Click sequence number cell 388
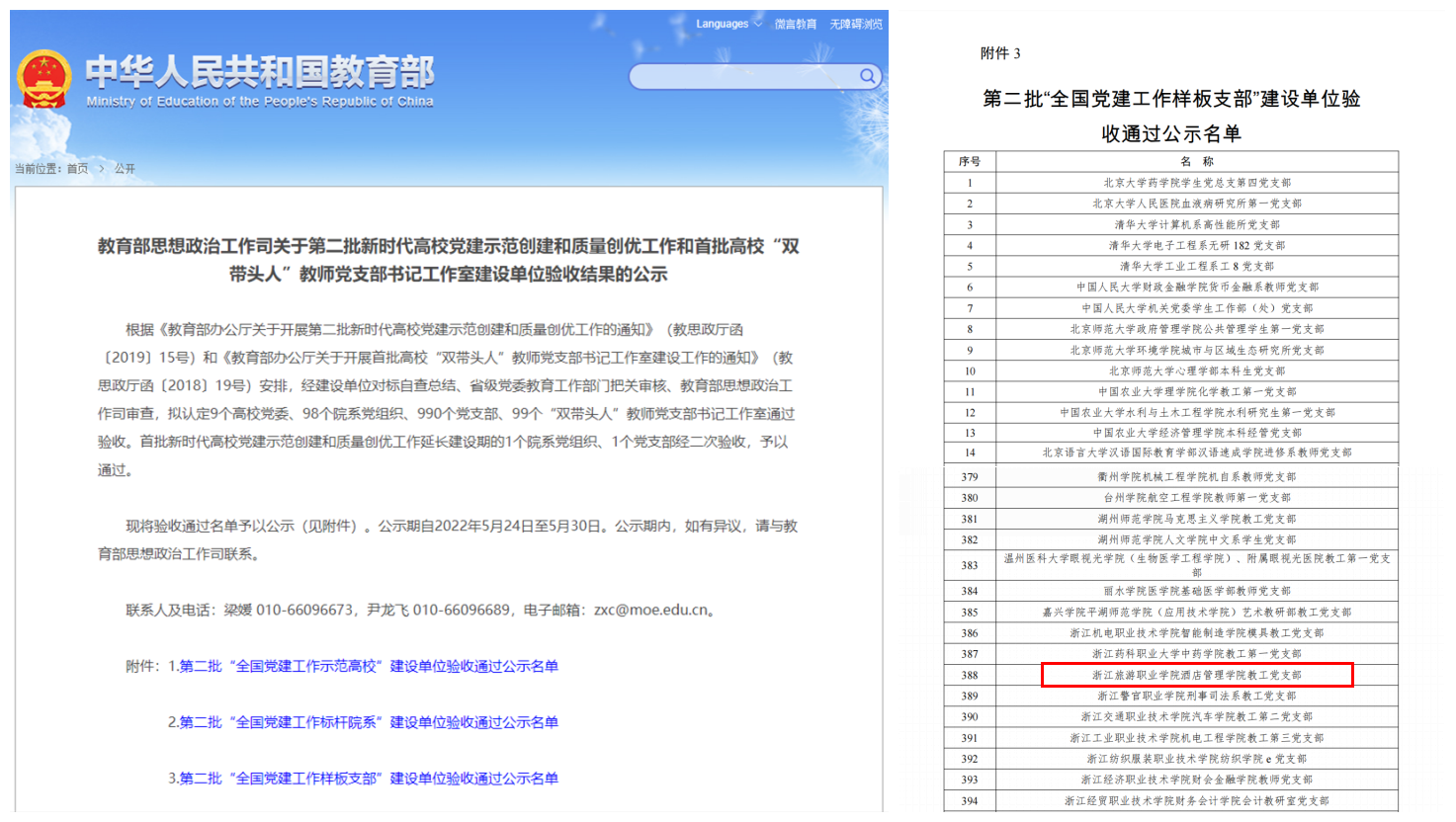The width and height of the screenshot is (1456, 822). pos(970,675)
